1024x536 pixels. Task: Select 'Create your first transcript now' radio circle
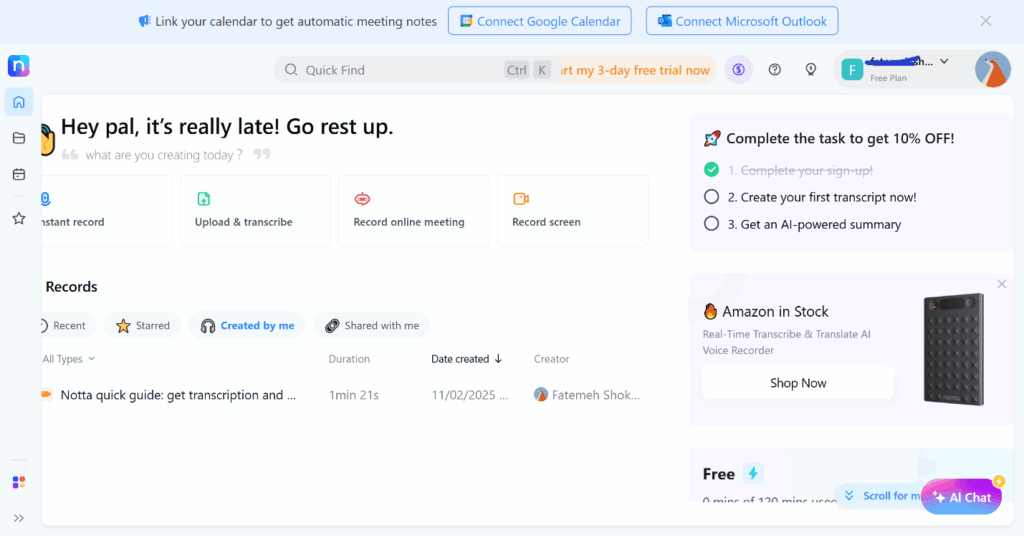pyautogui.click(x=712, y=197)
